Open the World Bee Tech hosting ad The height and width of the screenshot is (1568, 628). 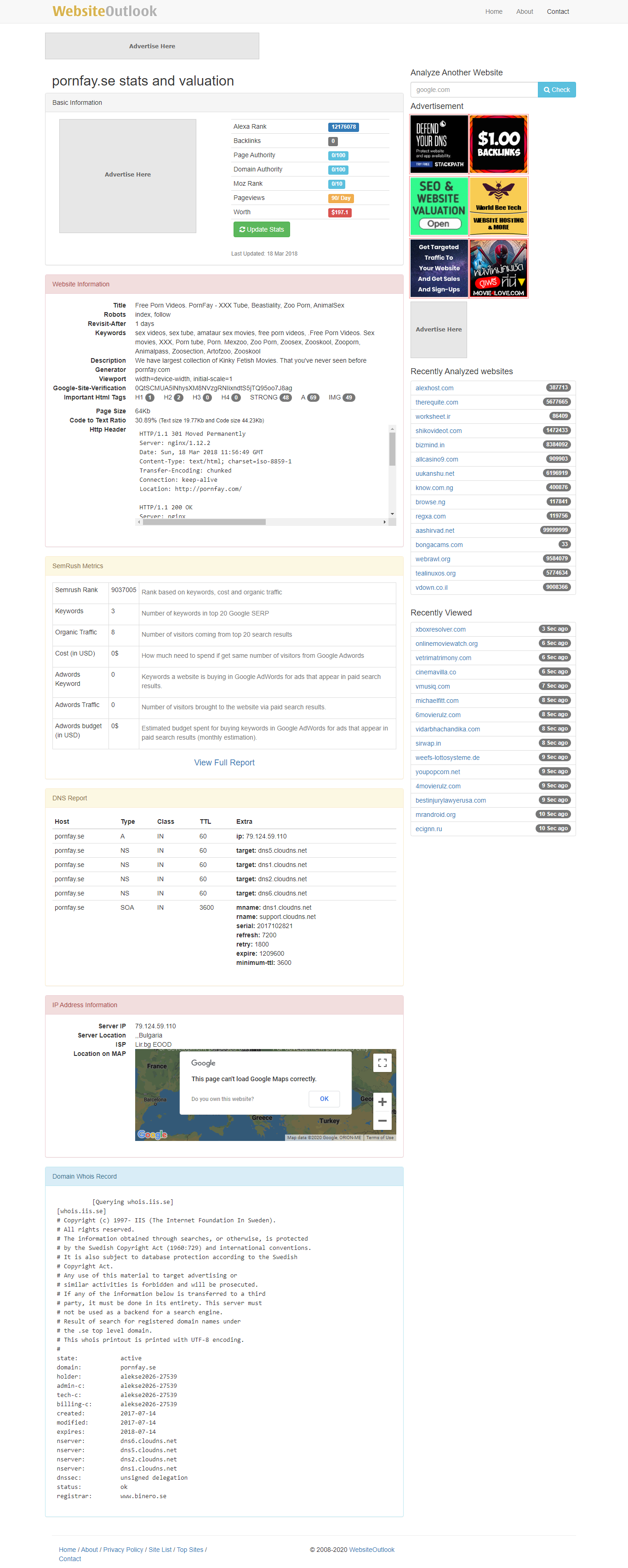[498, 206]
